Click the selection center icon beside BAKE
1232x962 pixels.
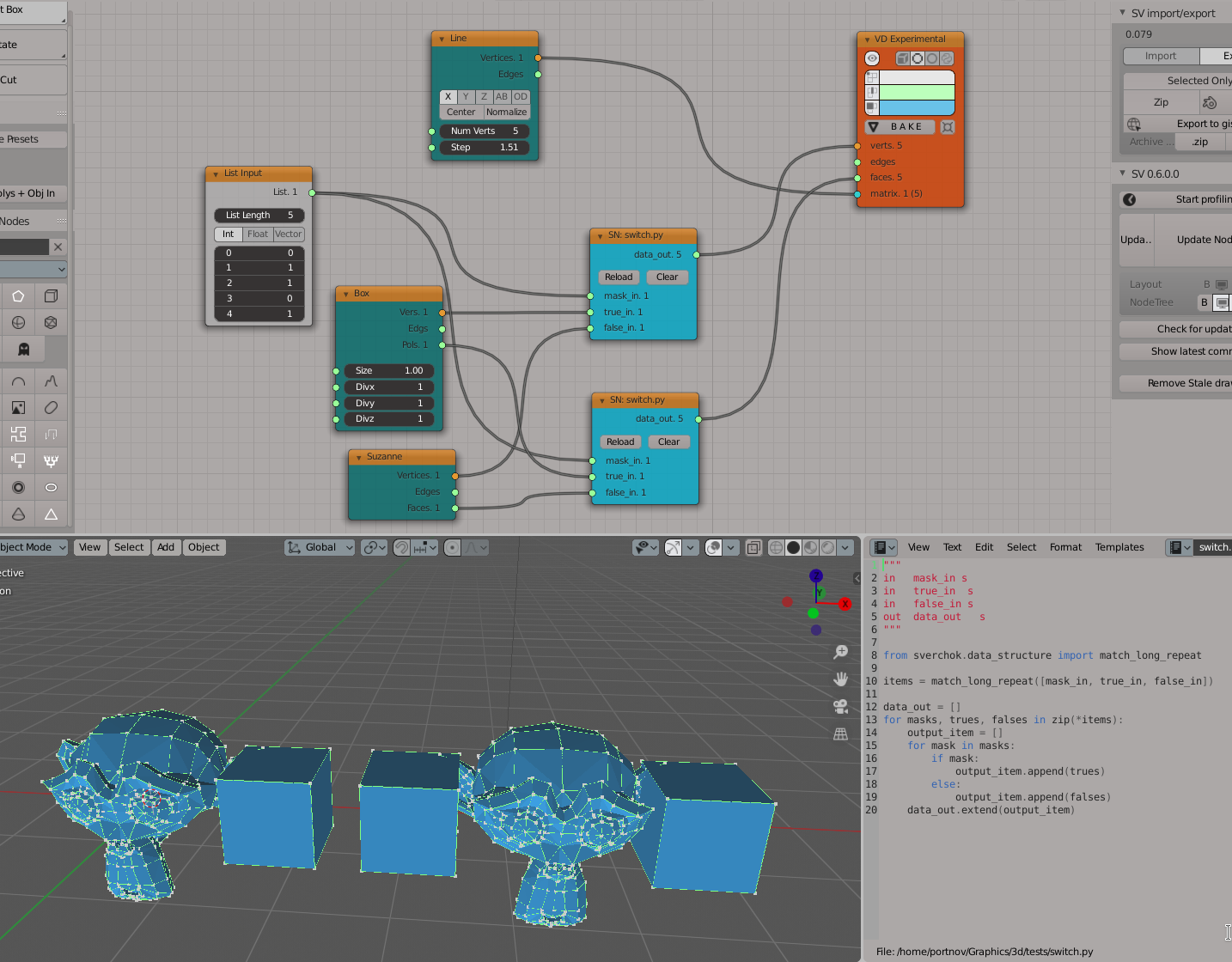coord(948,127)
